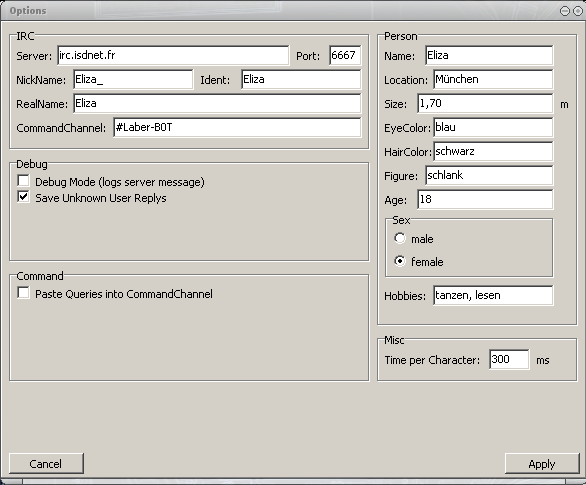Screen dimensions: 586x485
Task: Select the female radio button
Action: [400, 261]
